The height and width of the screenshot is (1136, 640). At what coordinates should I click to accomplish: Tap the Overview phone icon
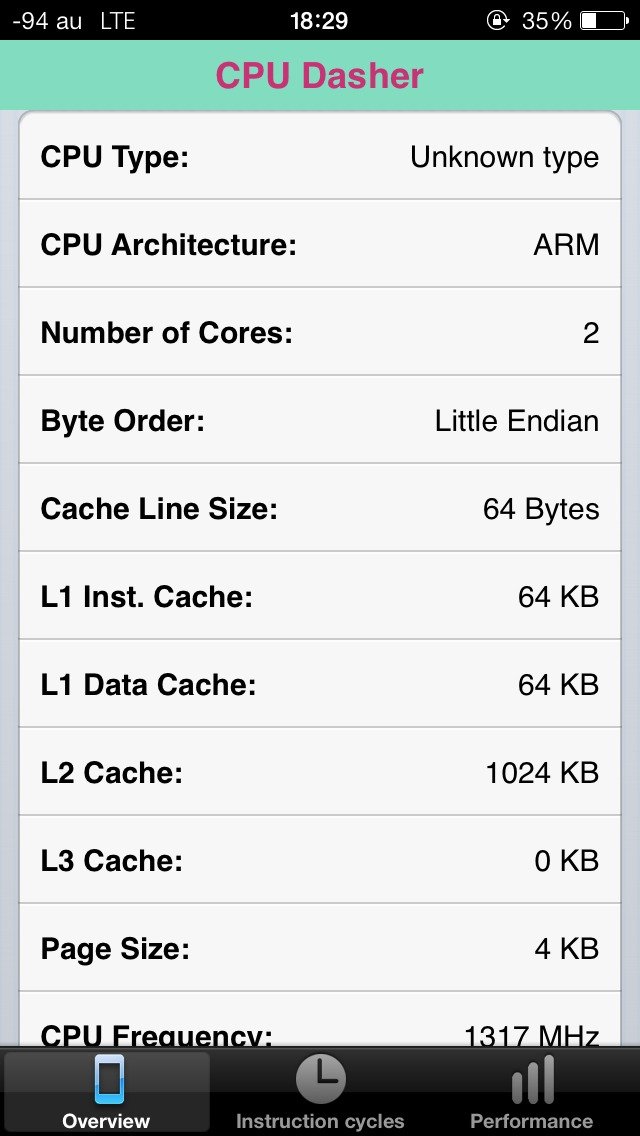[x=107, y=1081]
